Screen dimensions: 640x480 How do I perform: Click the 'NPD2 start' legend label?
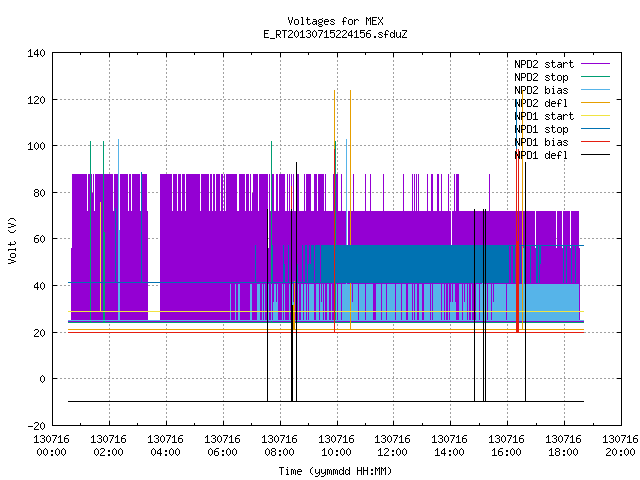coord(544,64)
